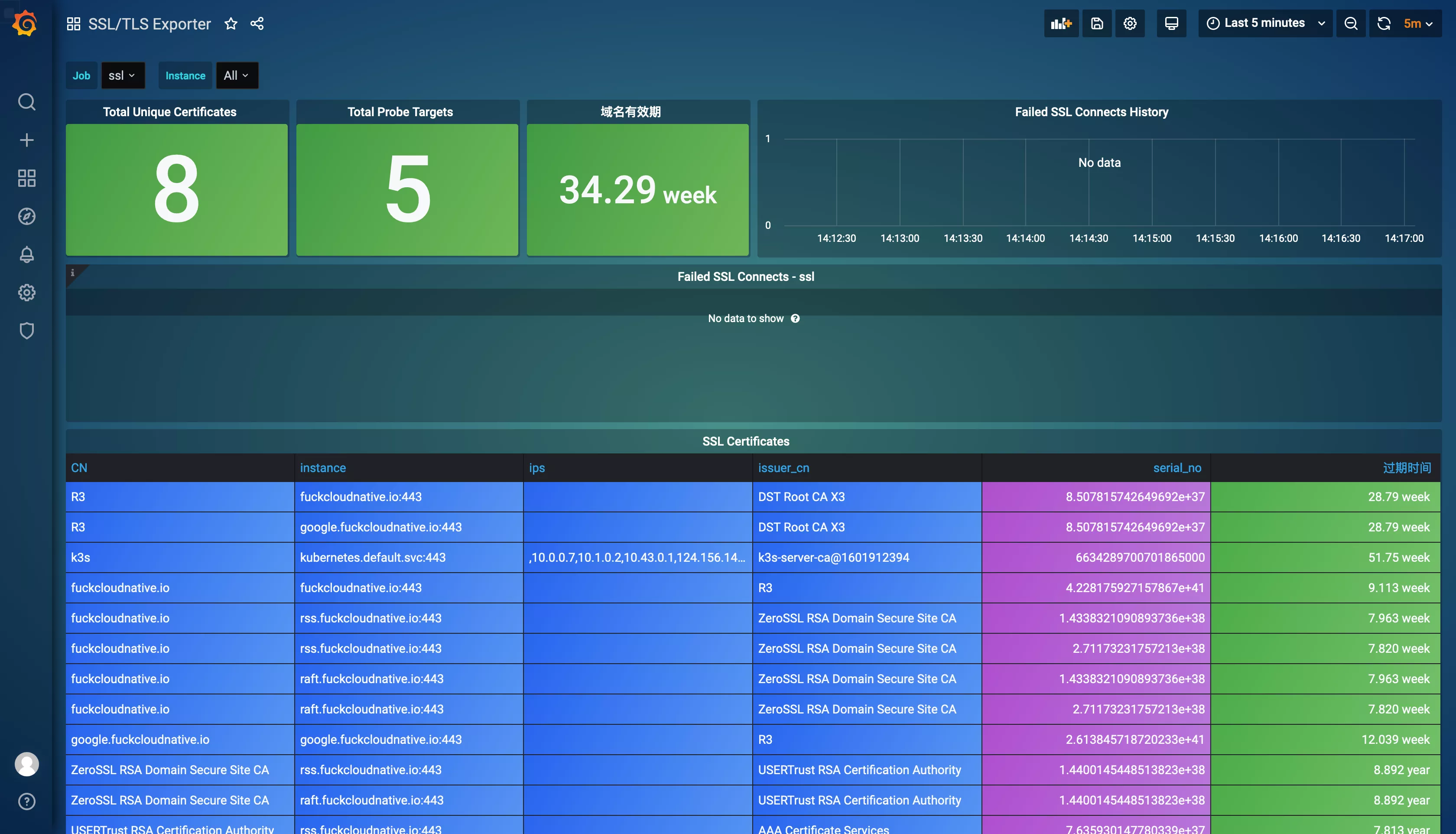Screen dimensions: 1456x834
Task: Click CN cell k3s
Action: tap(180, 557)
